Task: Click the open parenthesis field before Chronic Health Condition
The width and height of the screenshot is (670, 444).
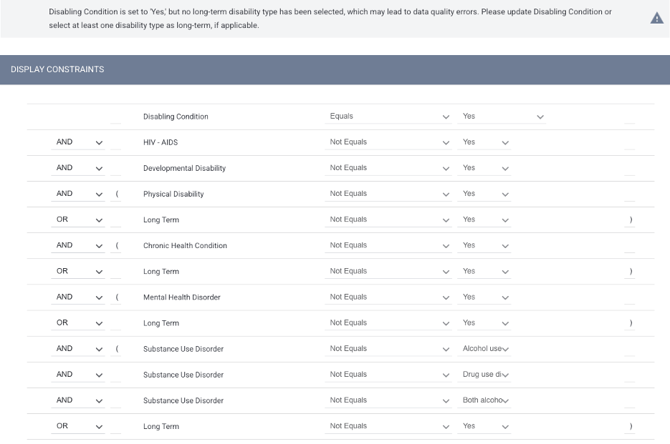Action: coord(117,246)
